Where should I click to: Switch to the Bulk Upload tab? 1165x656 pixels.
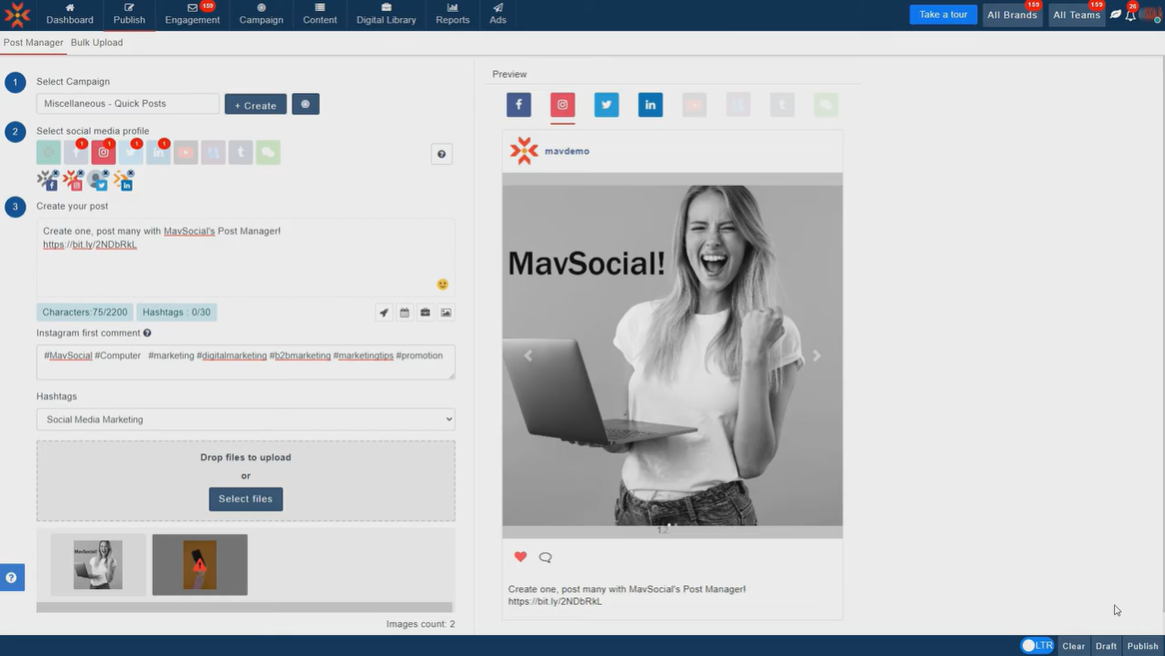click(x=97, y=43)
